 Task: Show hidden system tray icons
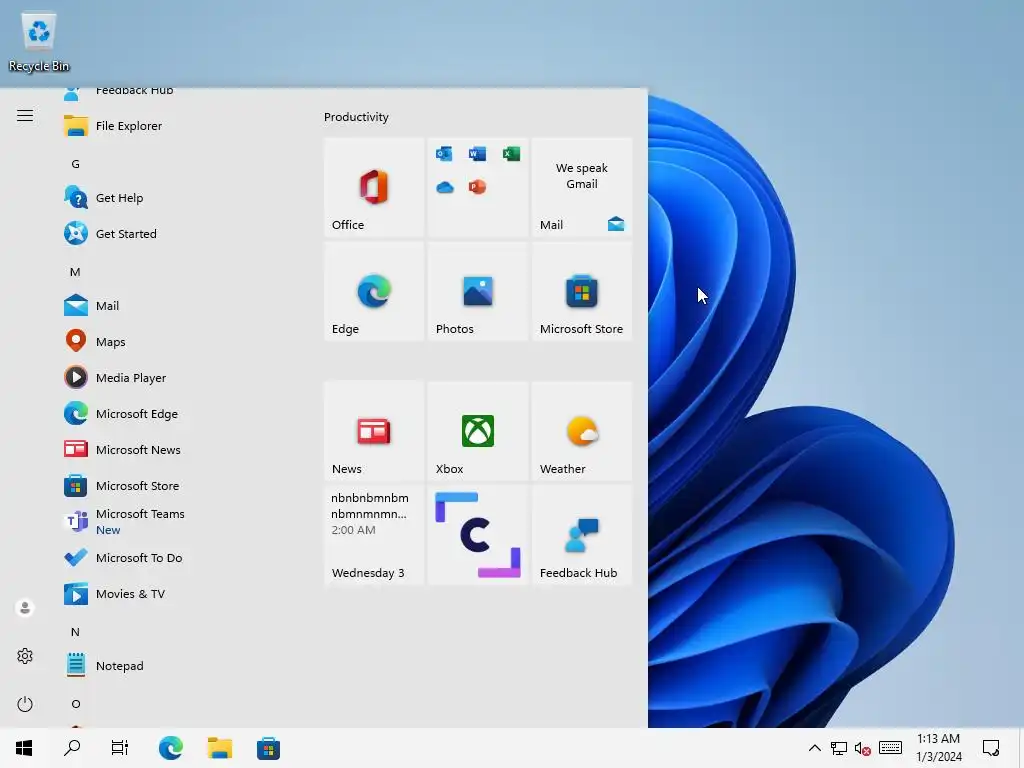pyautogui.click(x=814, y=748)
